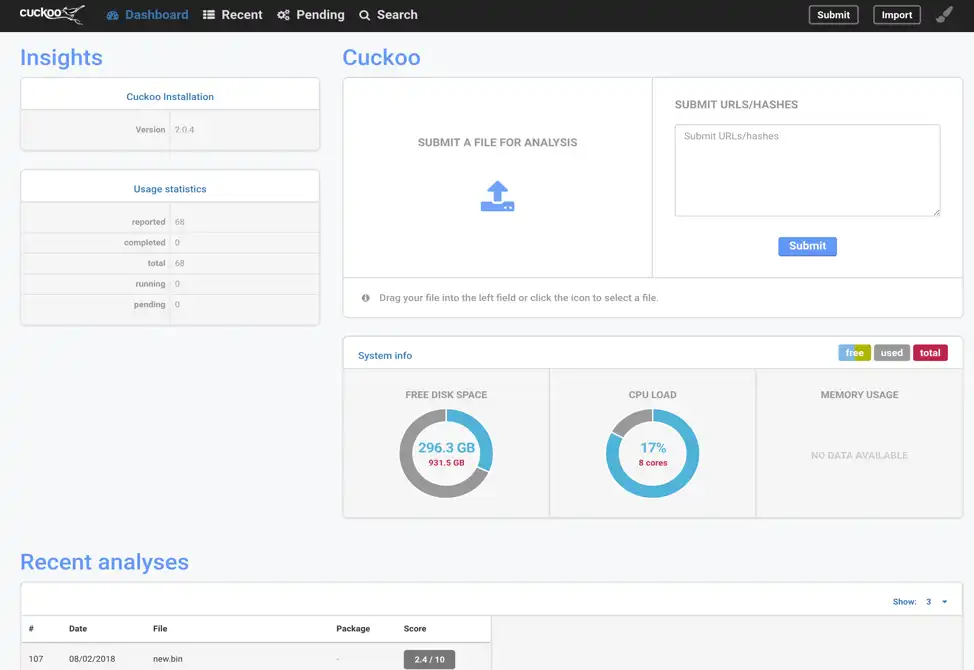The height and width of the screenshot is (670, 974).
Task: Click the Usage statistics panel title
Action: coord(170,189)
